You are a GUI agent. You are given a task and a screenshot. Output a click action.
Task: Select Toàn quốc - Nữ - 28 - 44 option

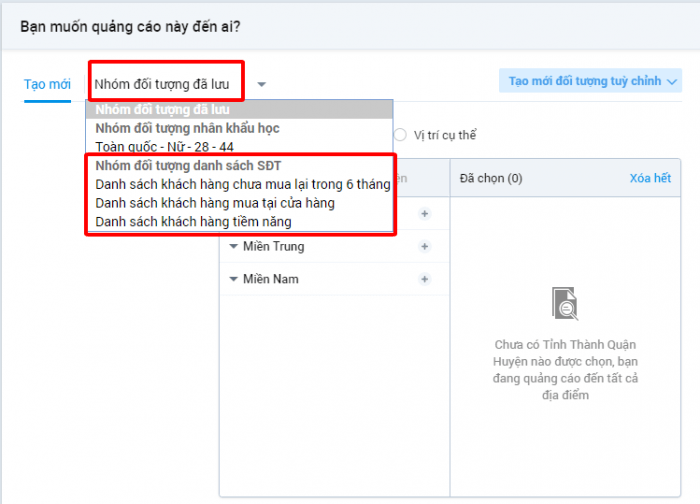164,145
